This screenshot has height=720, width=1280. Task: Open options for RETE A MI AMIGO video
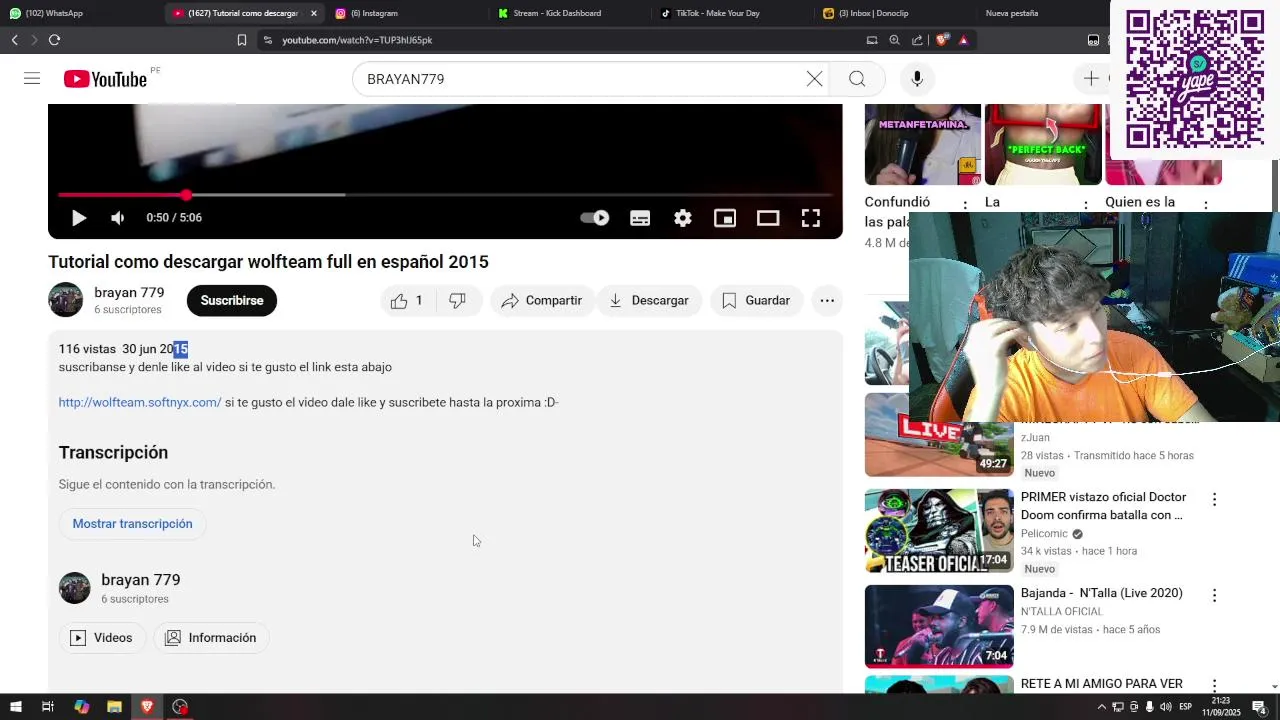[1215, 686]
